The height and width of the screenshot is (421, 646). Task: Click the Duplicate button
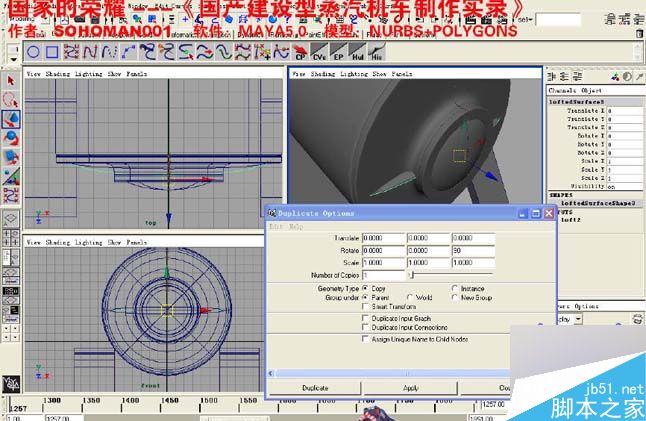(315, 388)
